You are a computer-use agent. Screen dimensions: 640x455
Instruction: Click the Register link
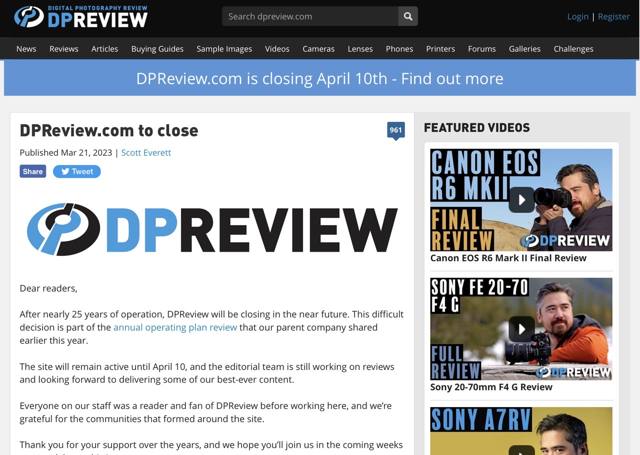pyautogui.click(x=614, y=16)
